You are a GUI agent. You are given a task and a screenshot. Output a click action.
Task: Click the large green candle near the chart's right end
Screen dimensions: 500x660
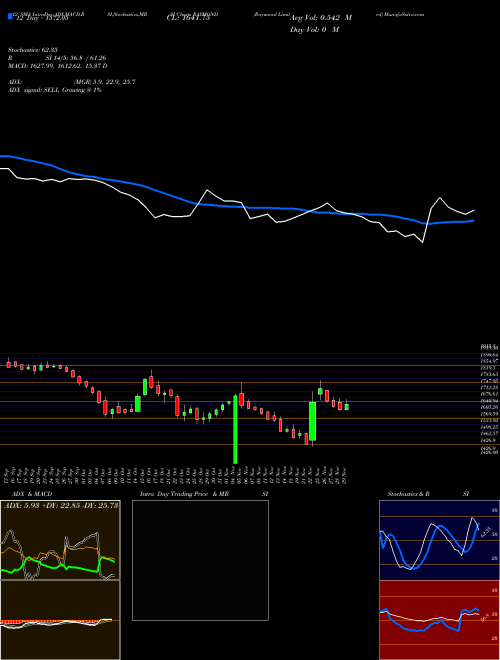[312, 421]
